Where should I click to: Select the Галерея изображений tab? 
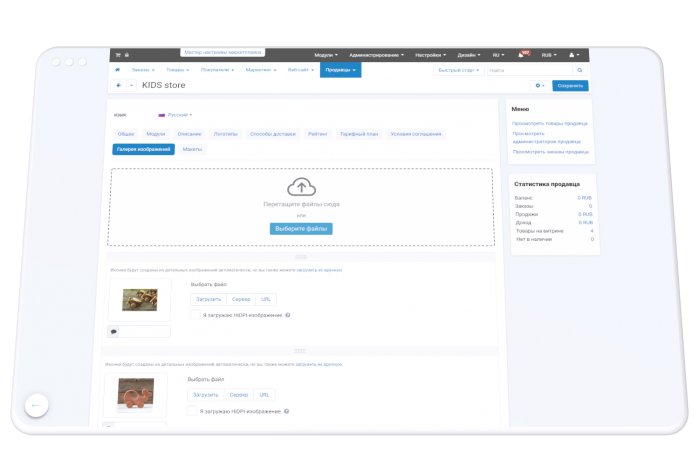[x=143, y=149]
